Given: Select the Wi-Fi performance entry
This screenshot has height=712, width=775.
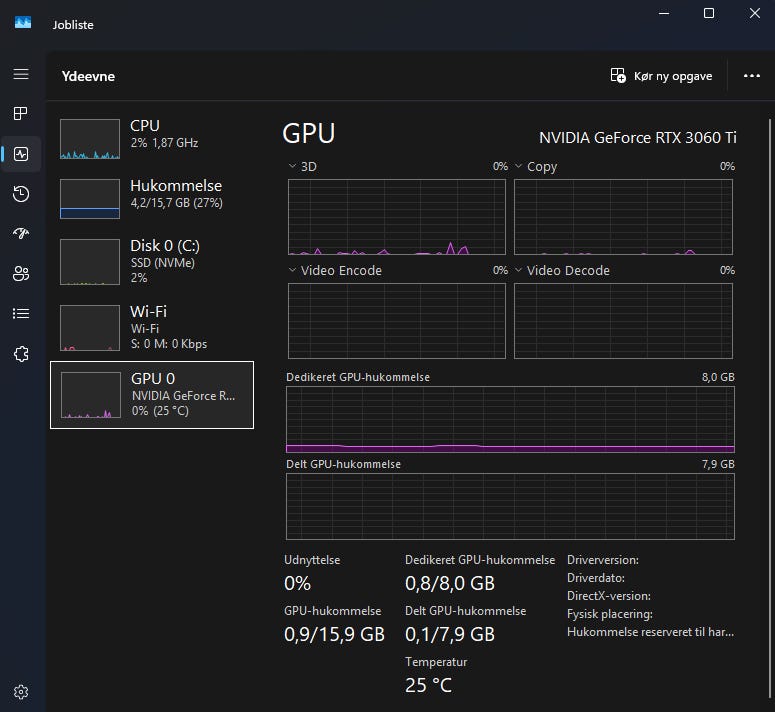Looking at the screenshot, I should [x=152, y=327].
